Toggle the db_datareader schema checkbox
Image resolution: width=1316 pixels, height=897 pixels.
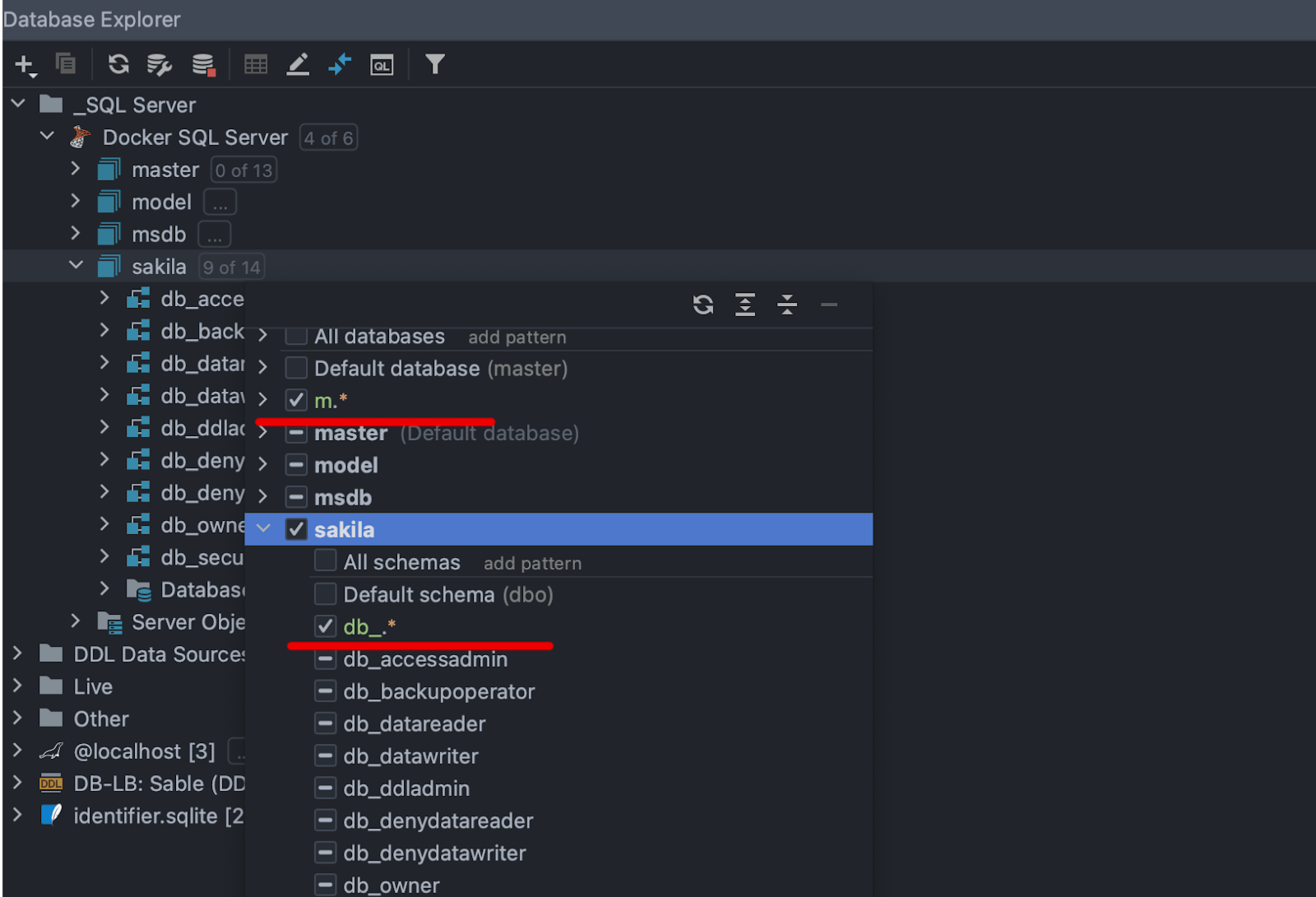coord(326,723)
